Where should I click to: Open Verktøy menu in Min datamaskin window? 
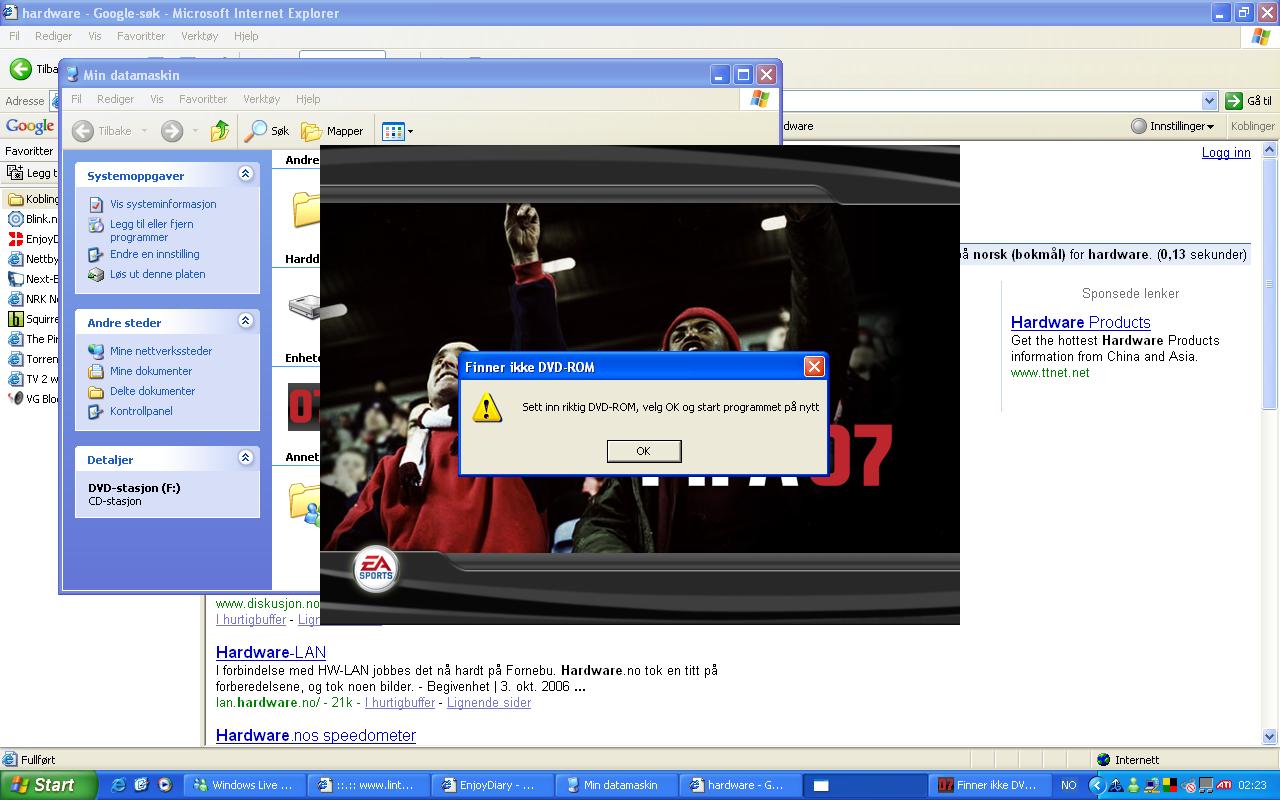coord(262,99)
